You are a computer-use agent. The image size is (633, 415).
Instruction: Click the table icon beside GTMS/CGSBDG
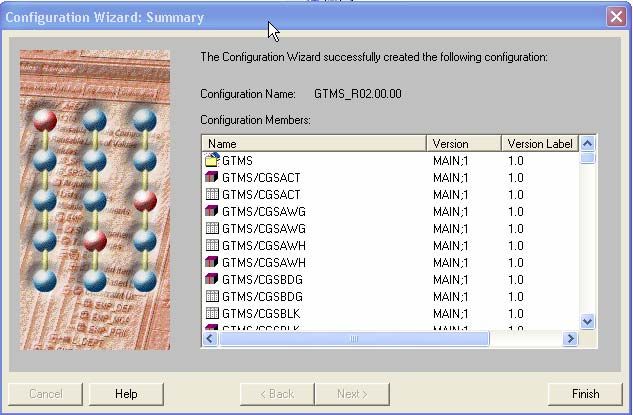(212, 296)
